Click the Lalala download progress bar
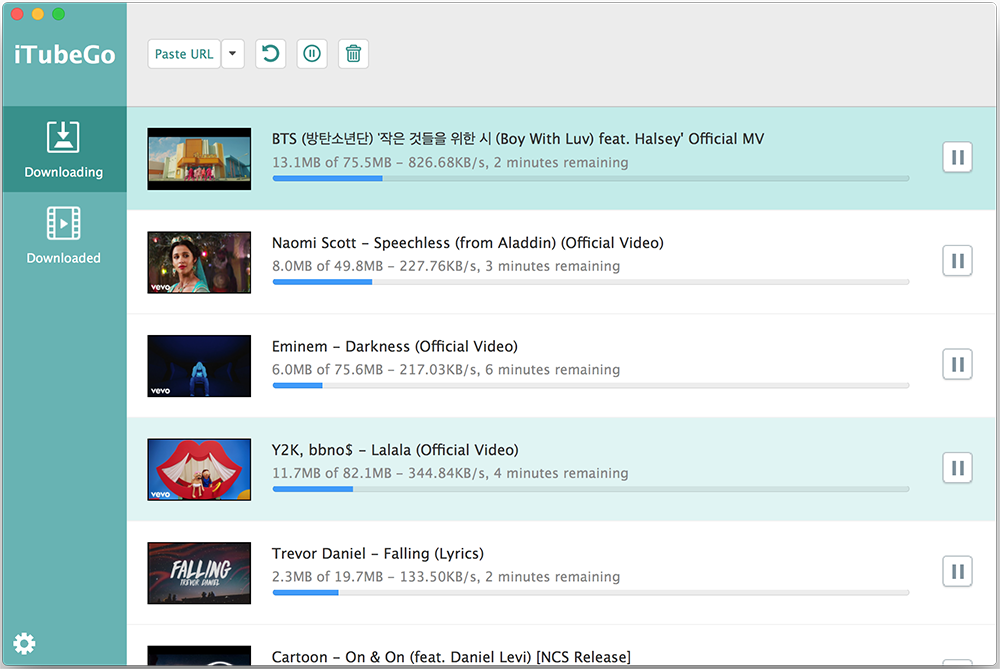The height and width of the screenshot is (669, 1000). point(591,489)
